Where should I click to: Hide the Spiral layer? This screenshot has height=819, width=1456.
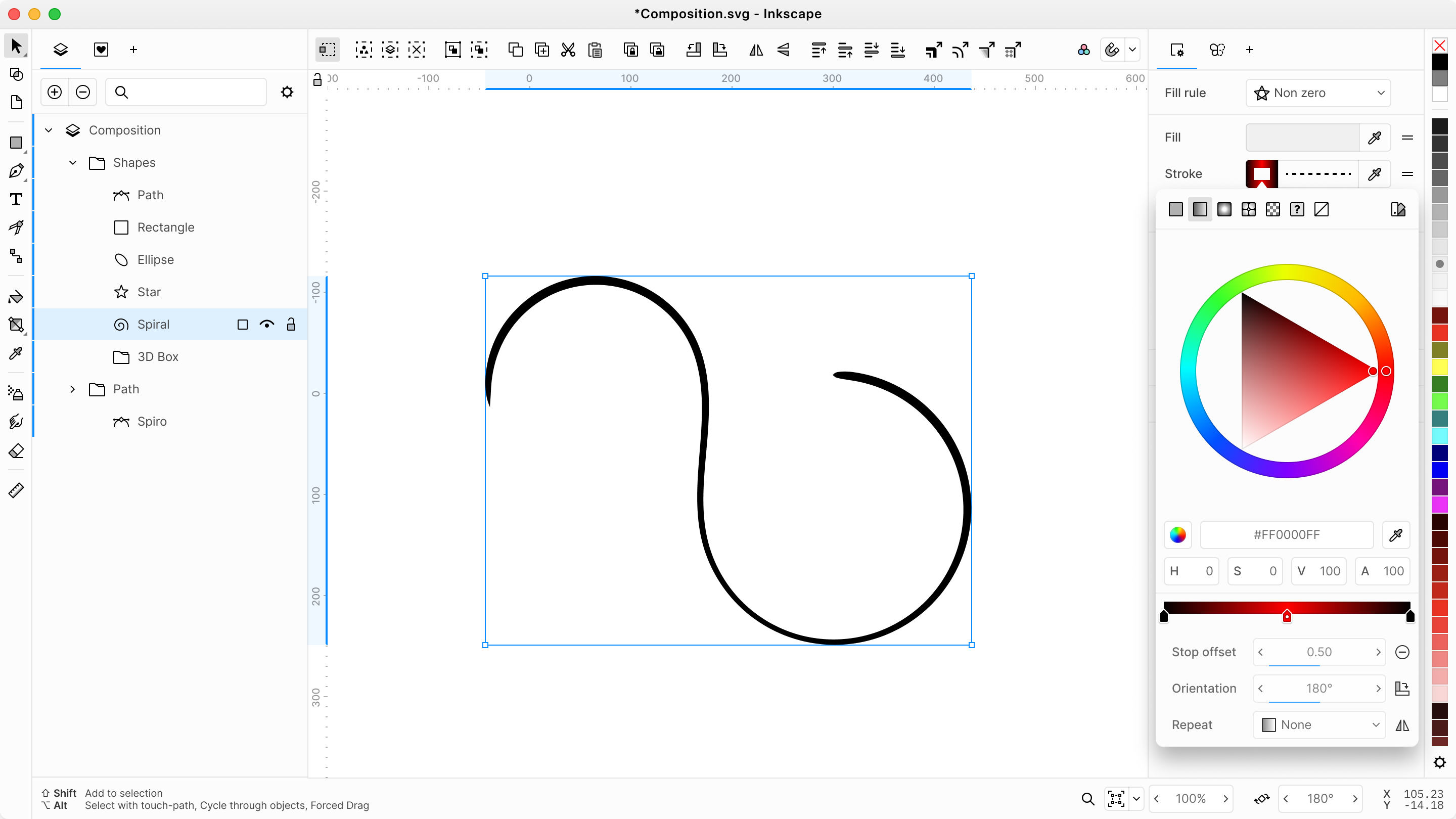(267, 325)
